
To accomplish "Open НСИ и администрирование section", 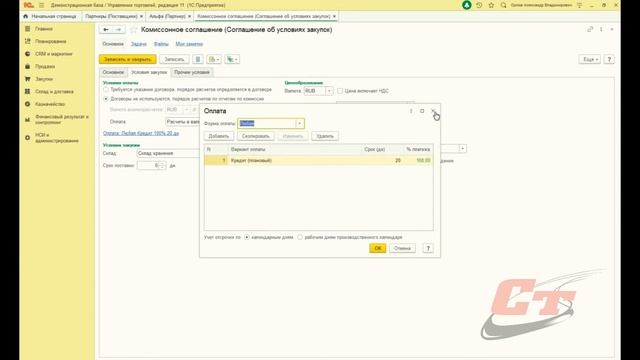I will [56, 138].
